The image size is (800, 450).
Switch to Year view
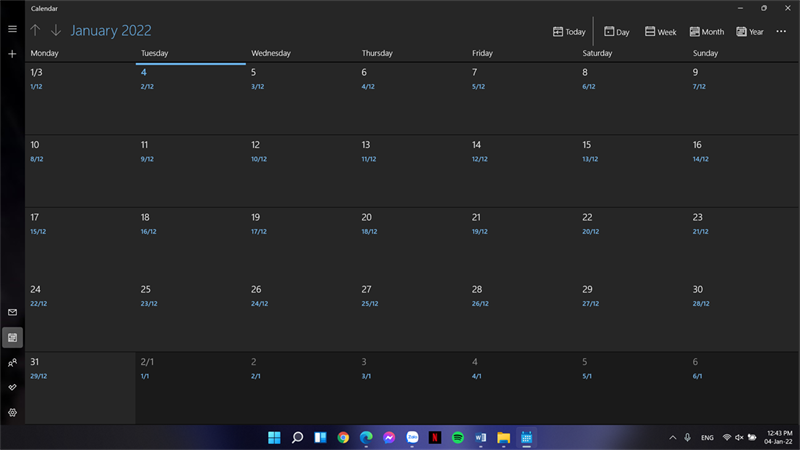click(x=749, y=32)
